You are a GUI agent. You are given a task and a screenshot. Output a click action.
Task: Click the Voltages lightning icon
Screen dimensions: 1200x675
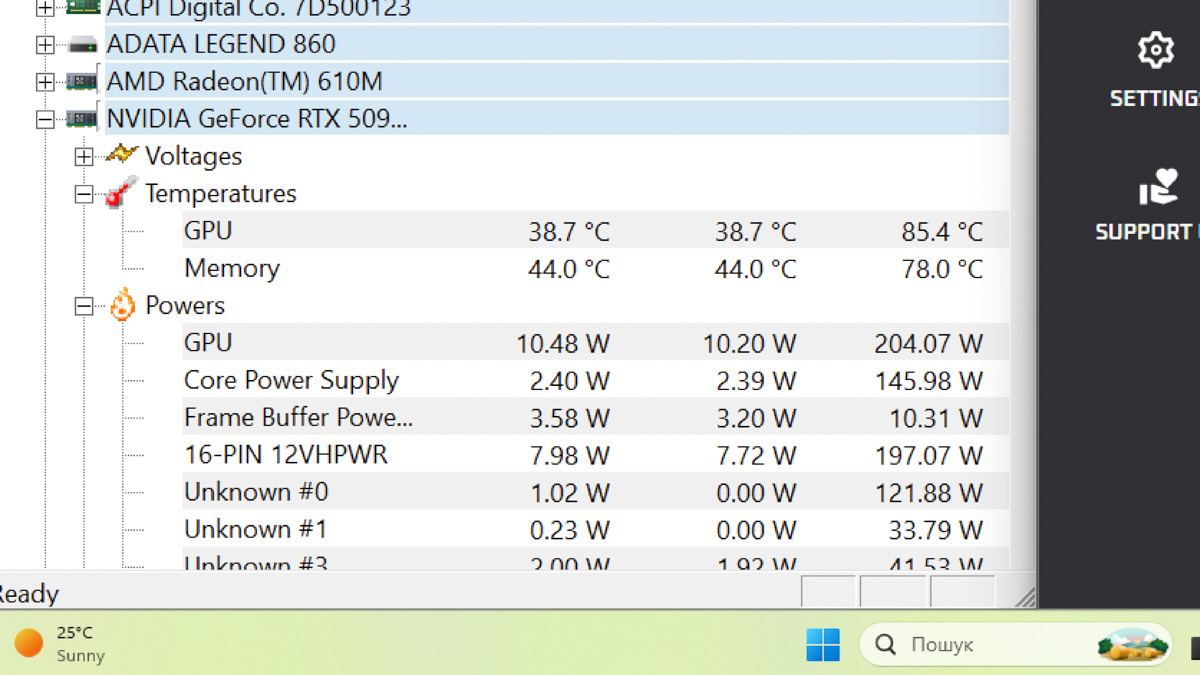[121, 155]
